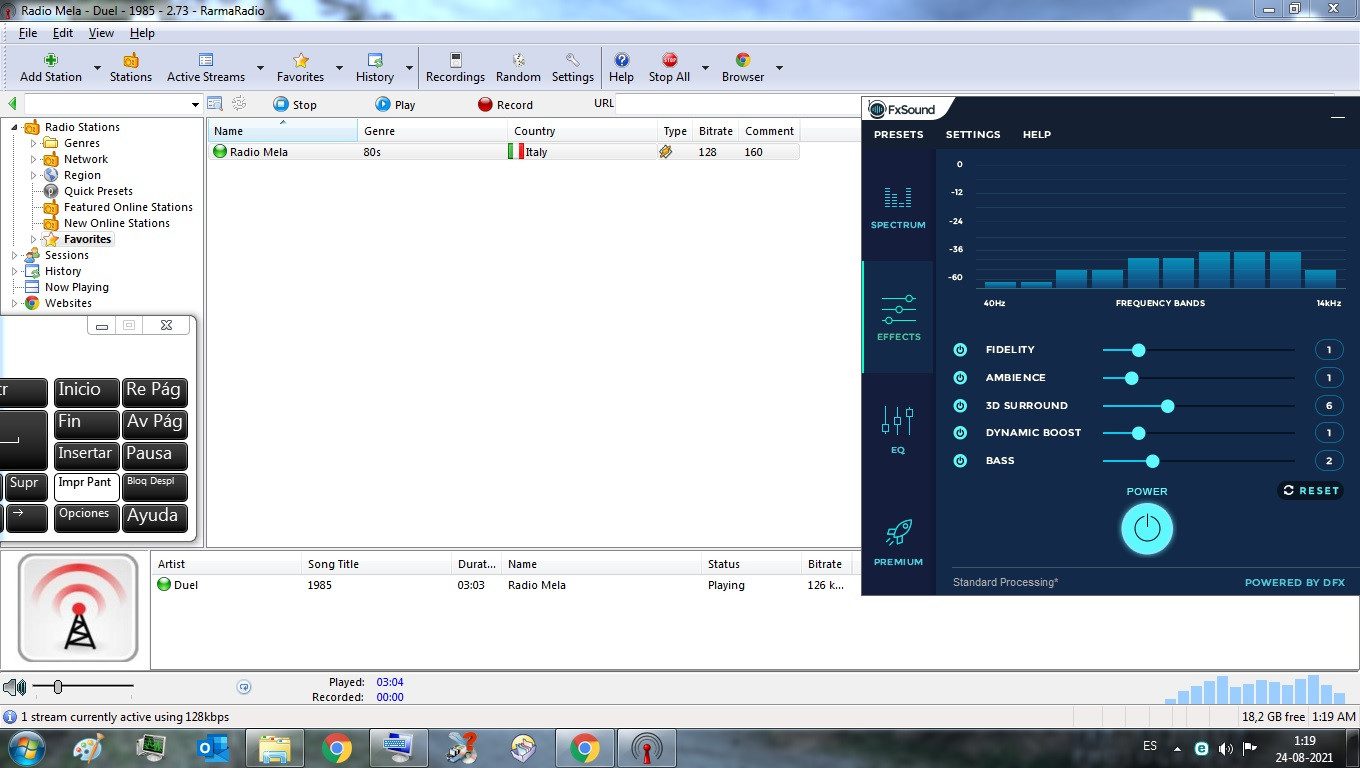Open the Spectrum panel in FxSound

(x=898, y=208)
